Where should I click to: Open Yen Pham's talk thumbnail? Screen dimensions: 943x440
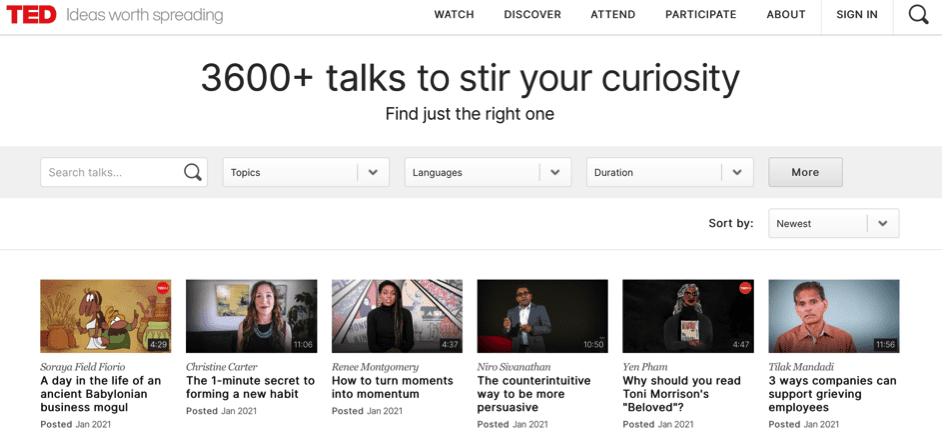(688, 316)
